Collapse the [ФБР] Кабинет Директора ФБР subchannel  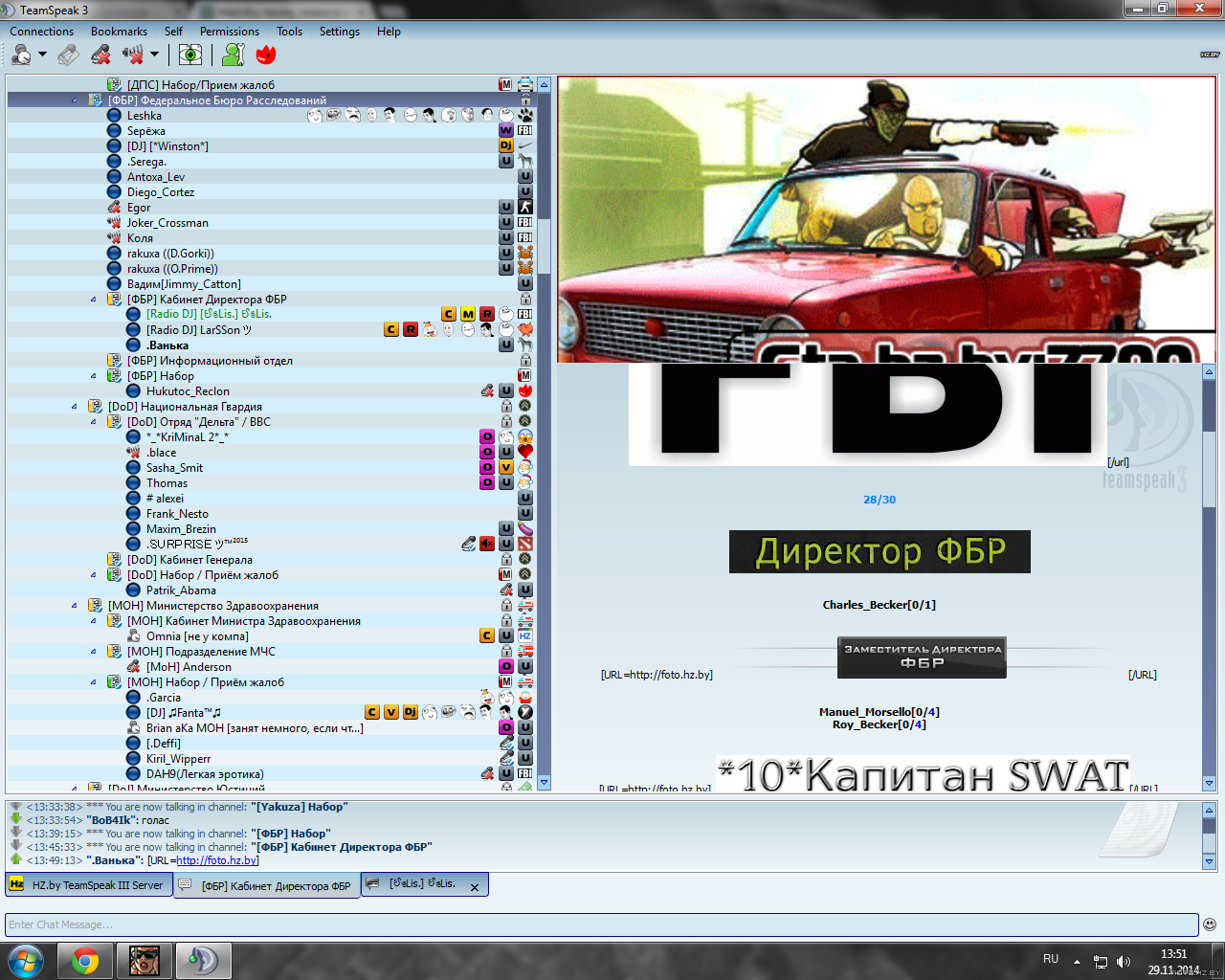pyautogui.click(x=94, y=300)
